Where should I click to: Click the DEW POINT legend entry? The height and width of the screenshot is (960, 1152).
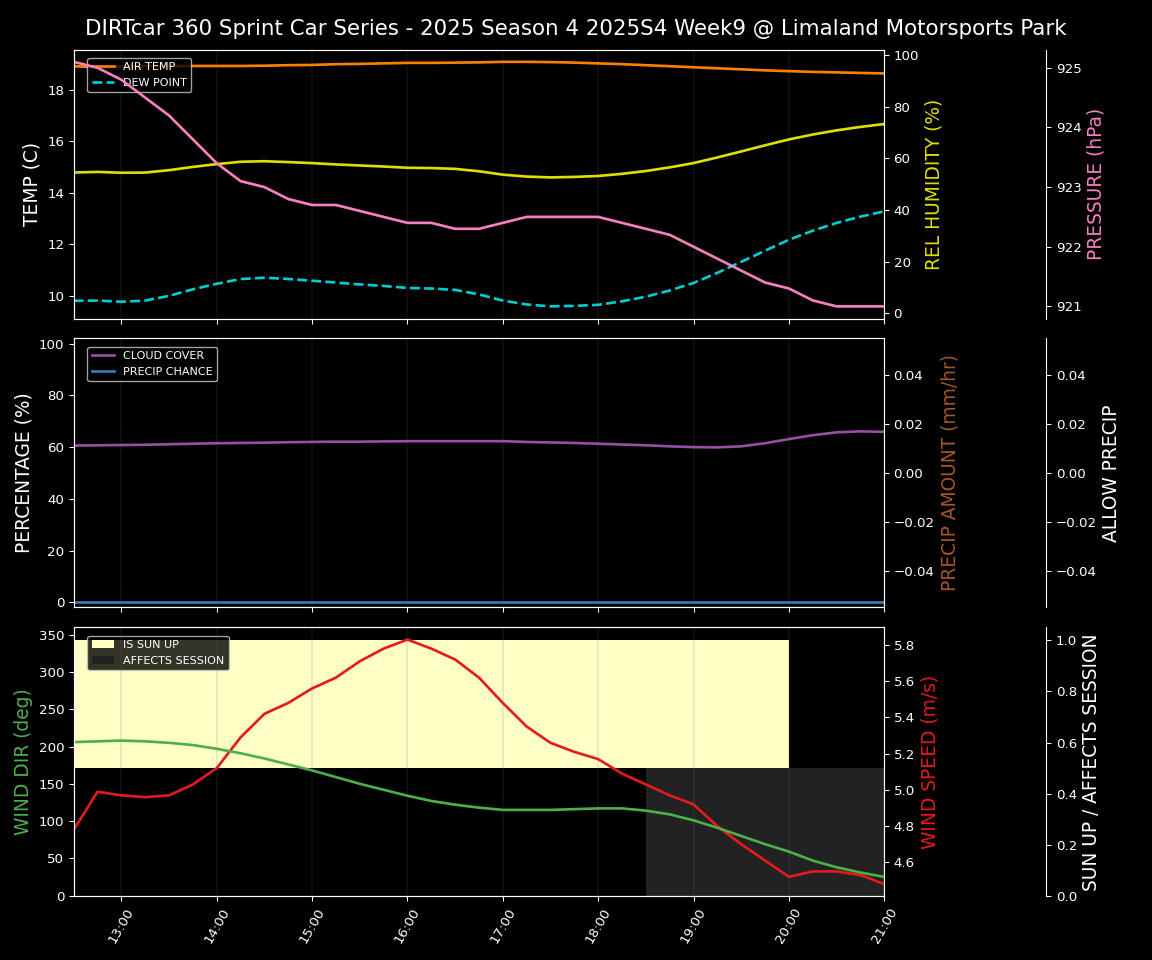click(x=154, y=82)
